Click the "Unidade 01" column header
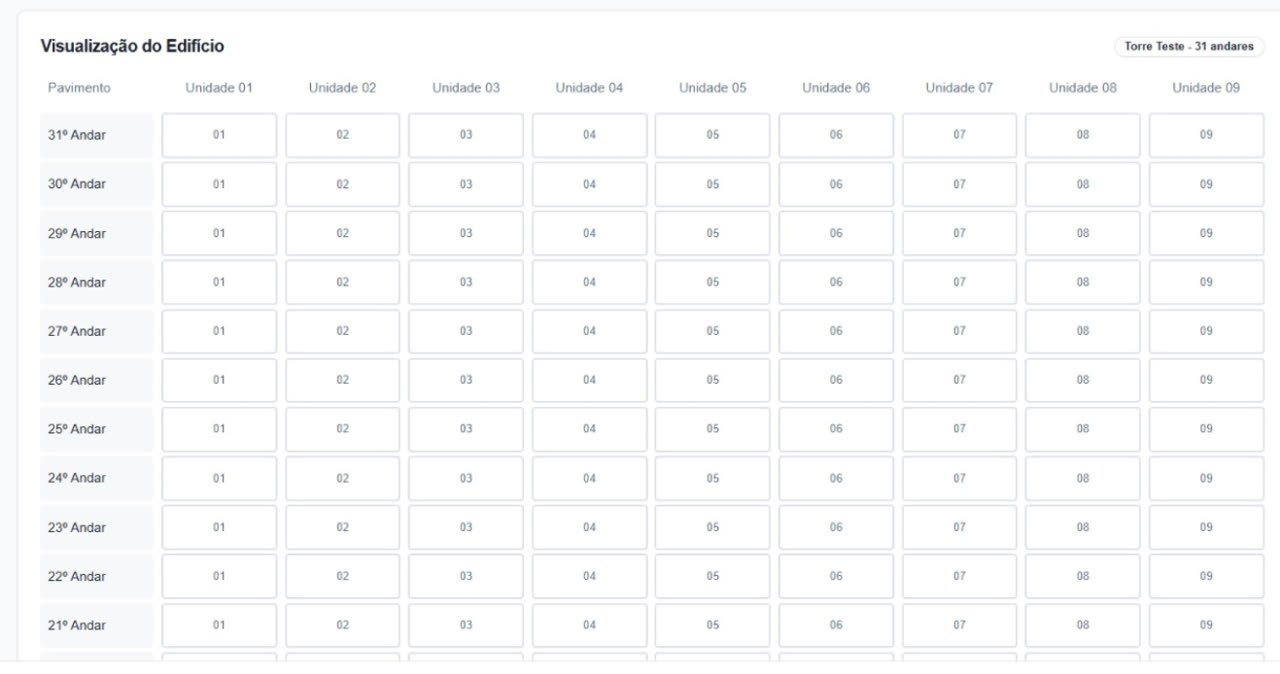Image resolution: width=1280 pixels, height=674 pixels. click(x=219, y=88)
